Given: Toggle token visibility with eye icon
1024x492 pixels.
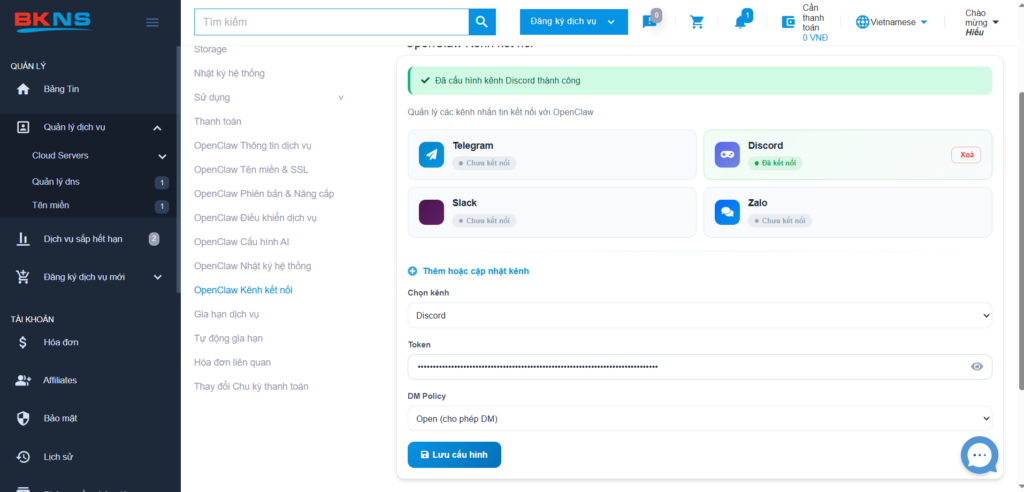Looking at the screenshot, I should [977, 367].
